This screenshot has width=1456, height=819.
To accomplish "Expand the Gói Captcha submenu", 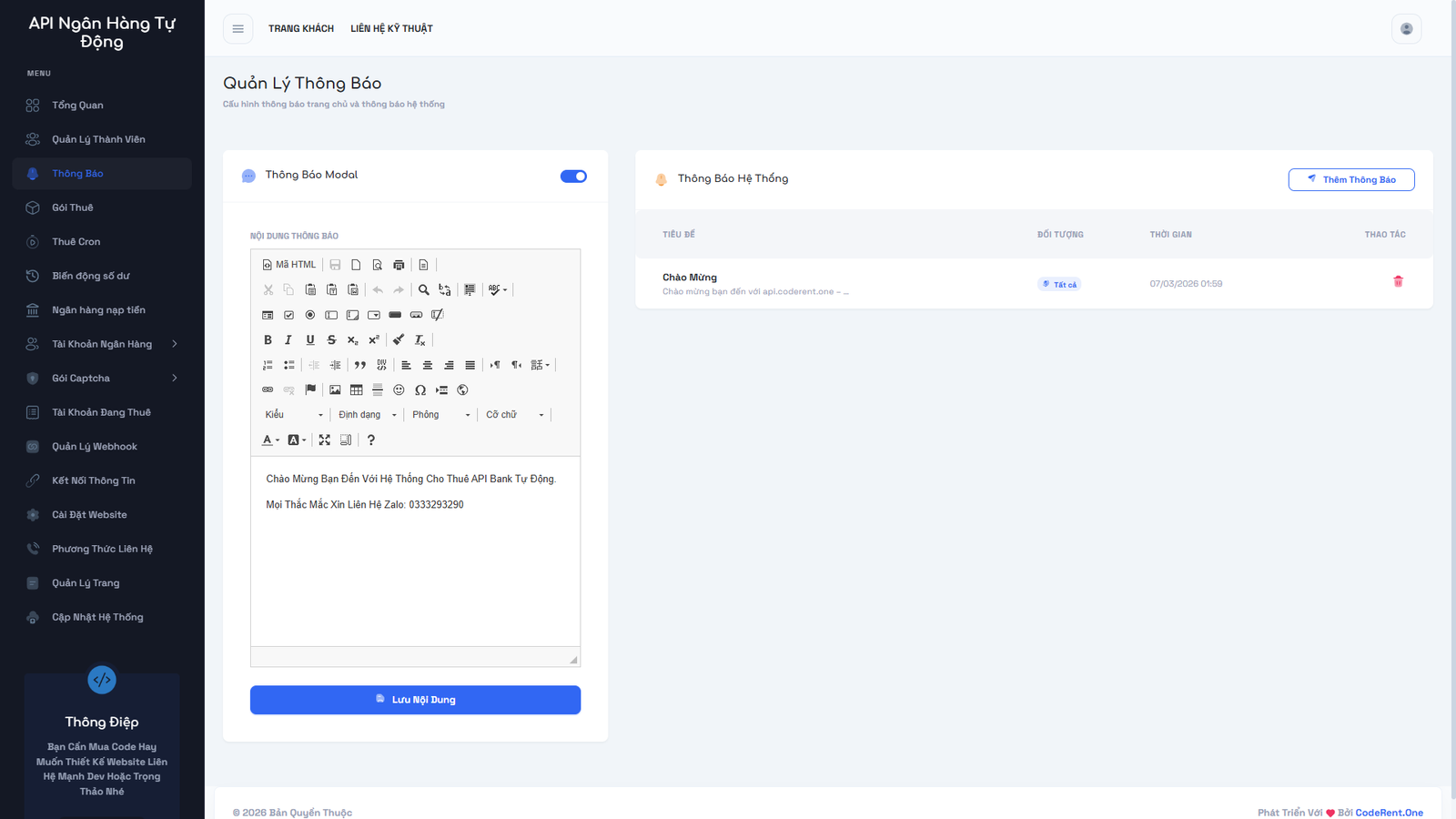I will 102,378.
